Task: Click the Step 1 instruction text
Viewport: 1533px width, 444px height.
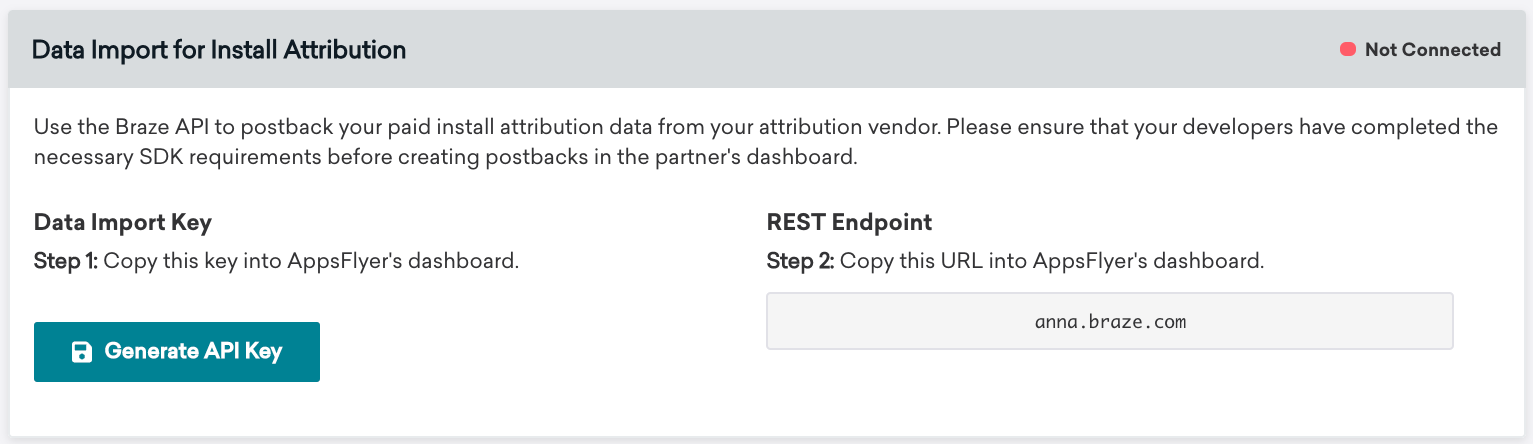Action: pos(276,262)
